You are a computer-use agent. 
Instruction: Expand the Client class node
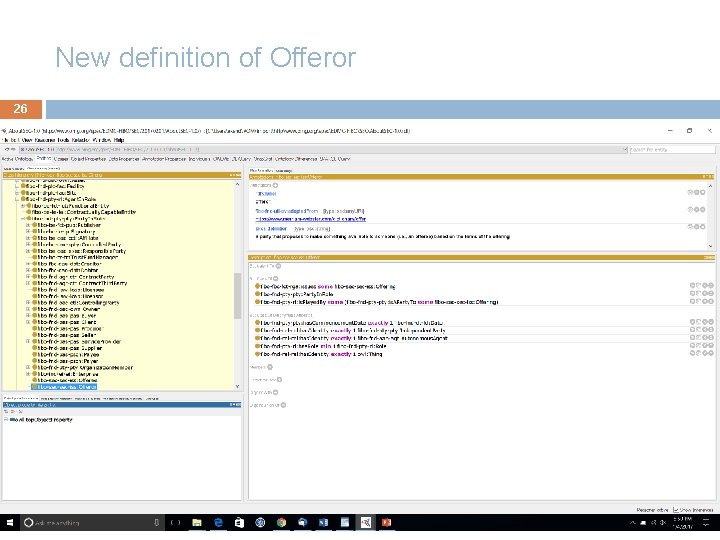(x=28, y=322)
